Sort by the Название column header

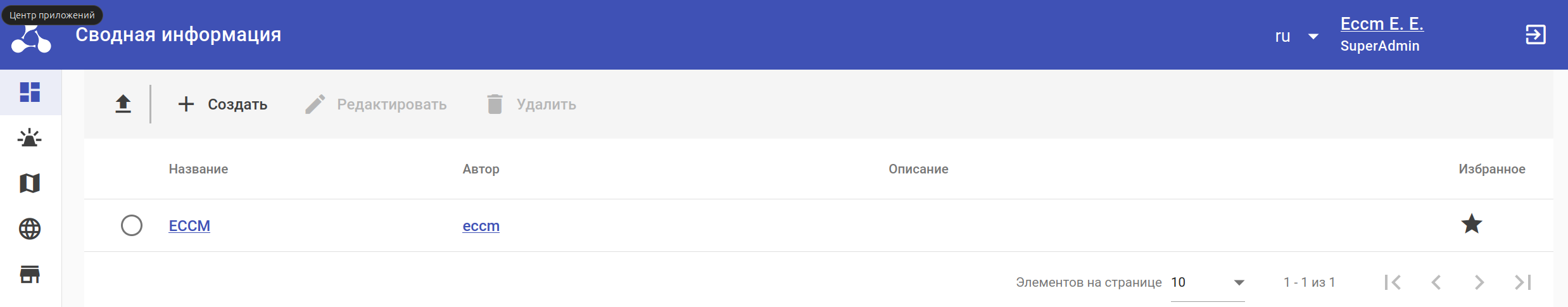coord(198,169)
